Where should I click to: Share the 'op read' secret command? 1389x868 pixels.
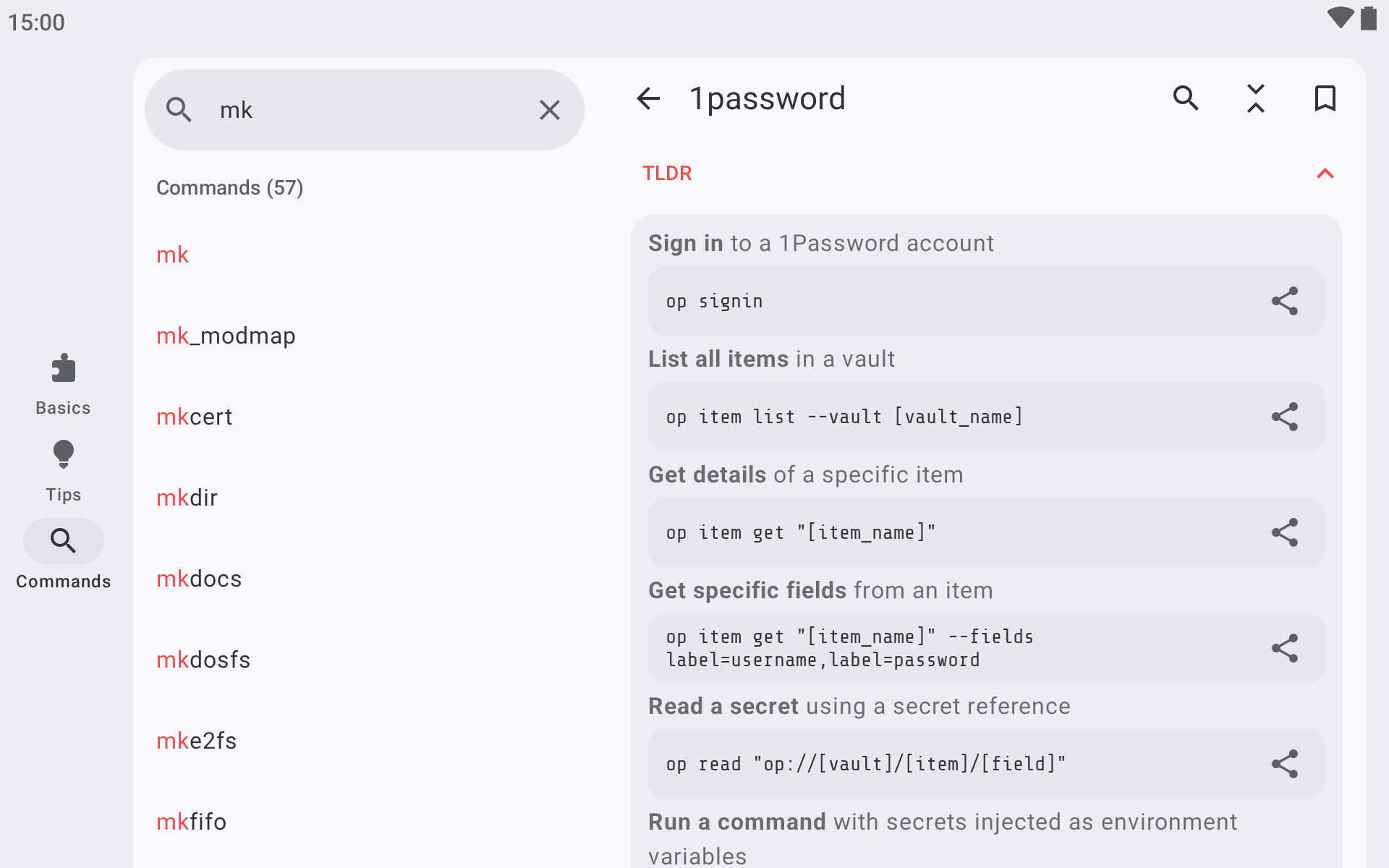(1285, 764)
